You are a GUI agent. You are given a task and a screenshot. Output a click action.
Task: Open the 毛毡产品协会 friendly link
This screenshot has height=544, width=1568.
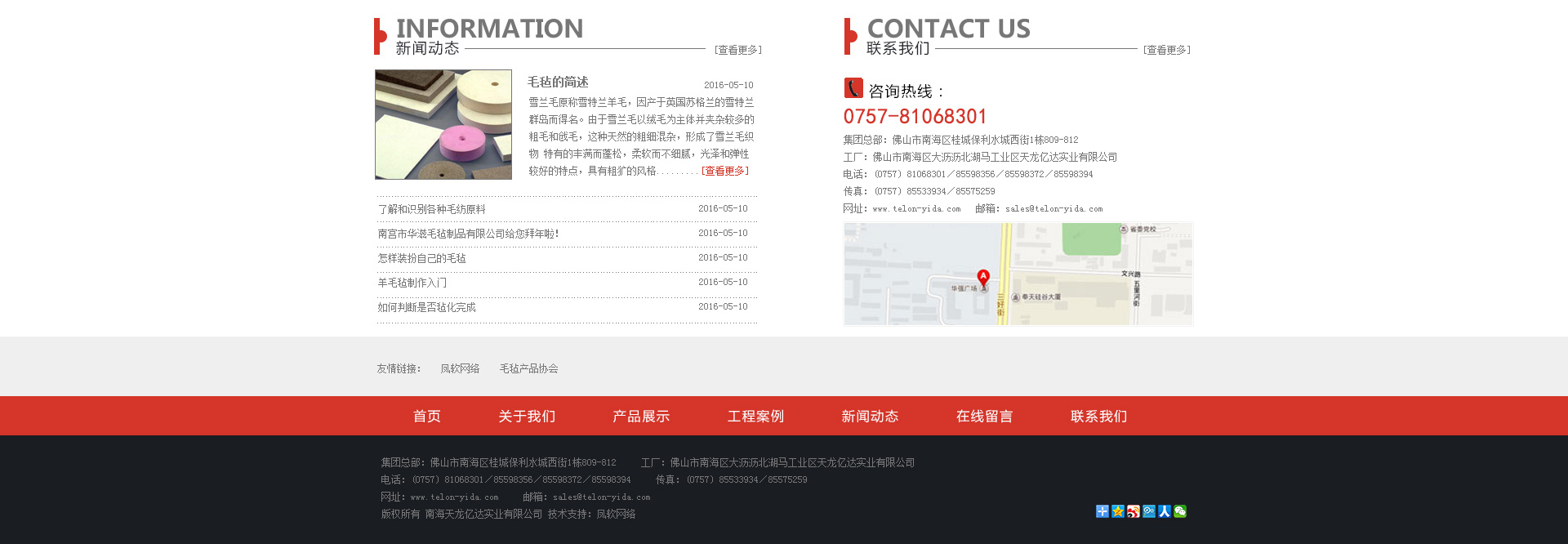(528, 368)
